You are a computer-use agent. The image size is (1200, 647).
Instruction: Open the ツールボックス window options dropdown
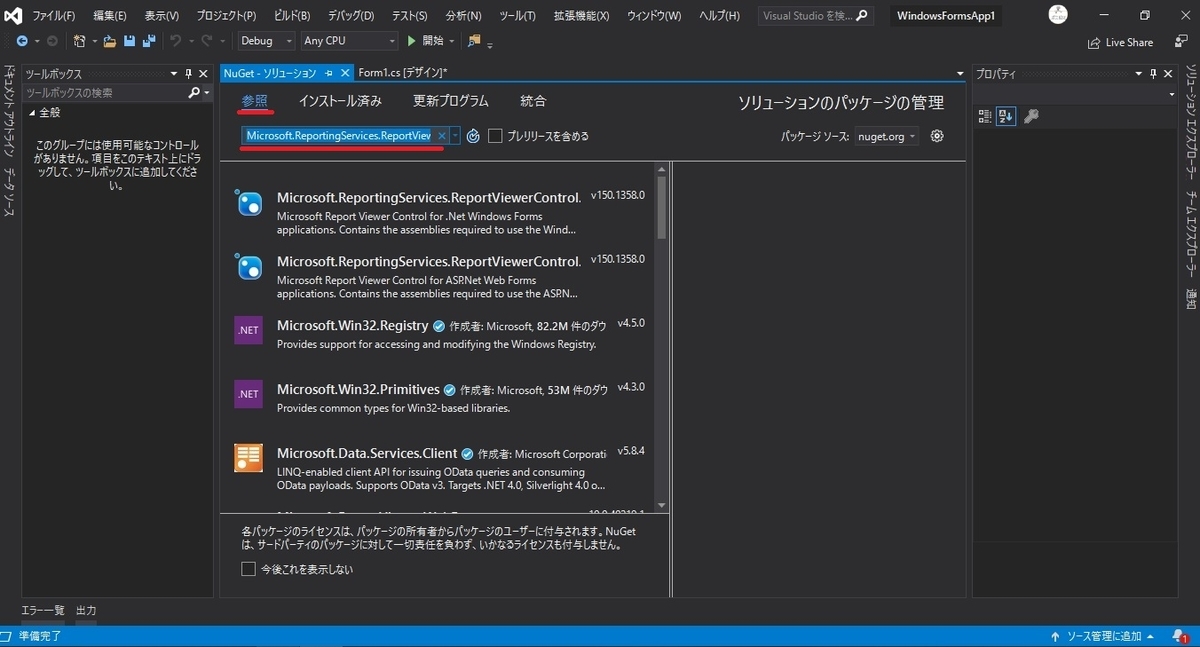[173, 74]
